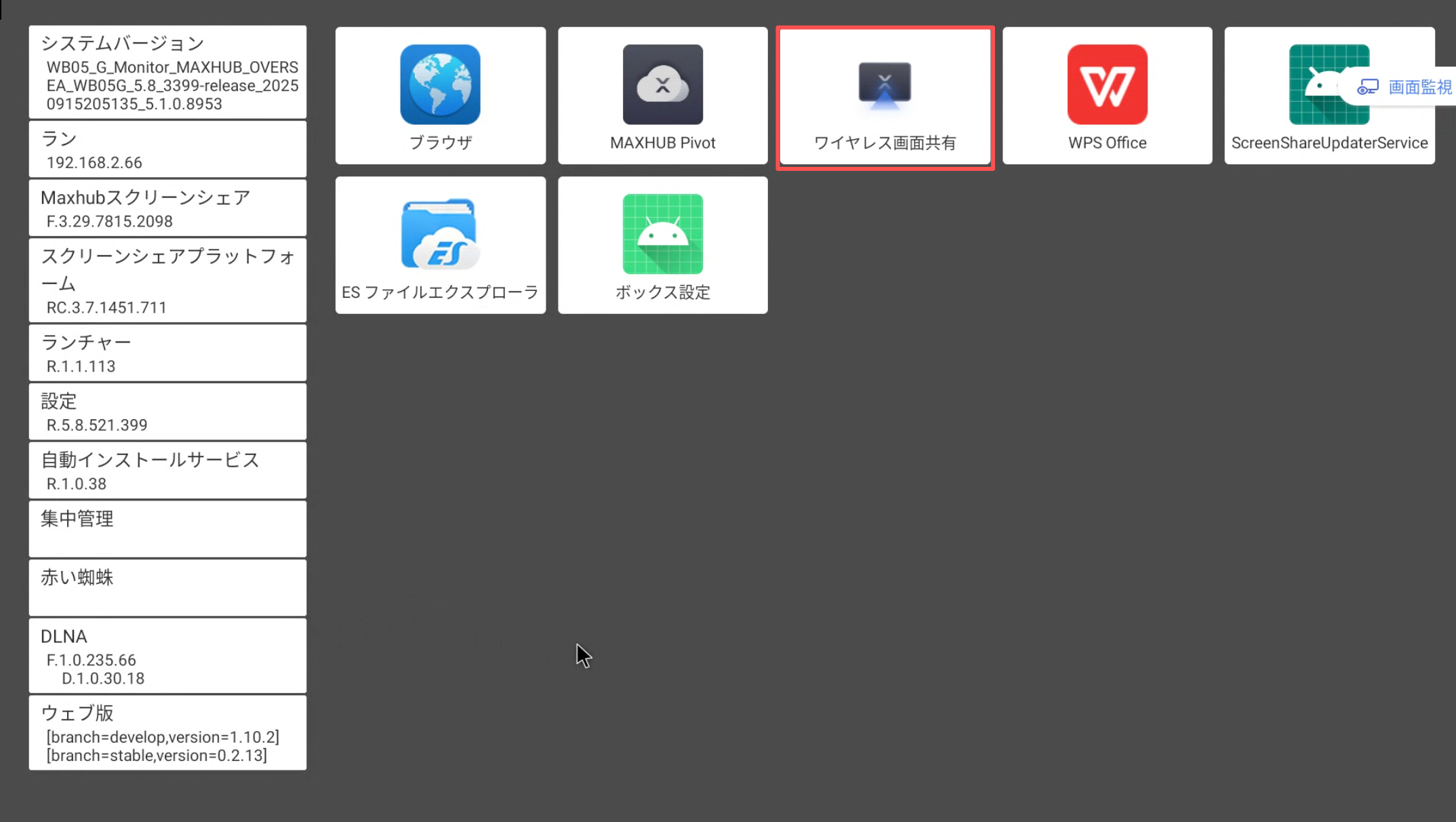Viewport: 1456px width, 822px height.
Task: Open the ワイヤレス画面共有 app icon
Action: pos(885,85)
